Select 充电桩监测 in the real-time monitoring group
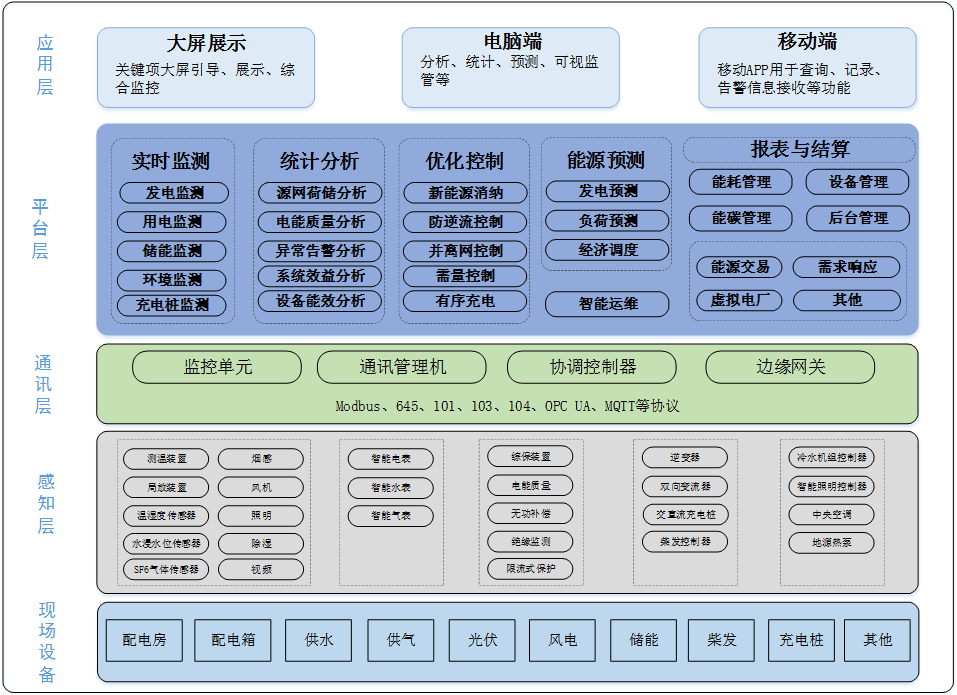 [173, 306]
